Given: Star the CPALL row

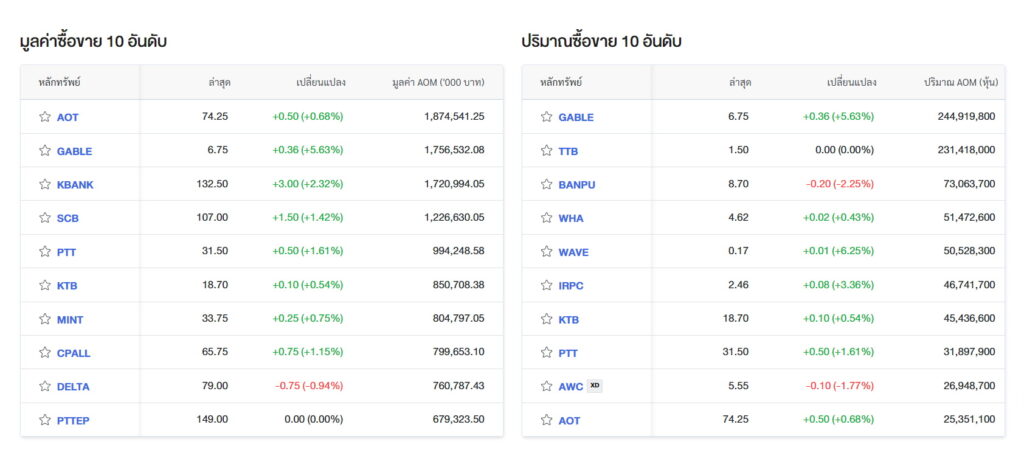Looking at the screenshot, I should point(44,353).
